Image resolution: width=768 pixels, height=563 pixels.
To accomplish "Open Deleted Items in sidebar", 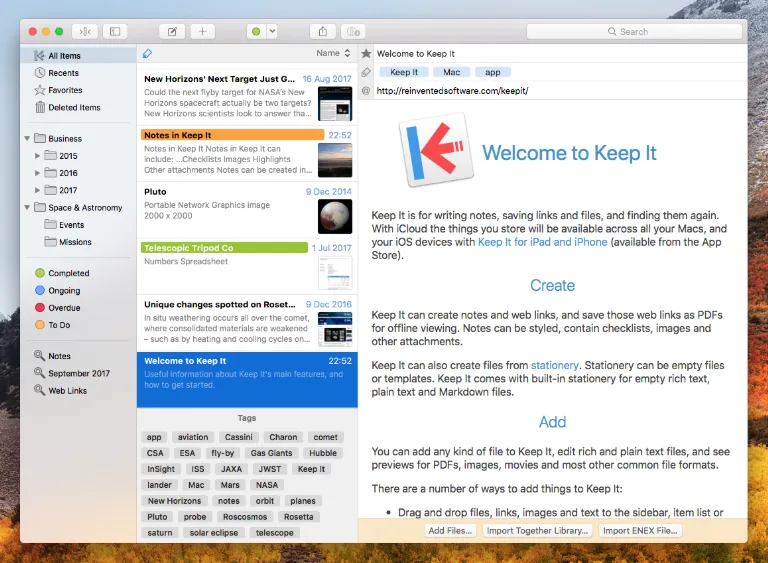I will [78, 107].
